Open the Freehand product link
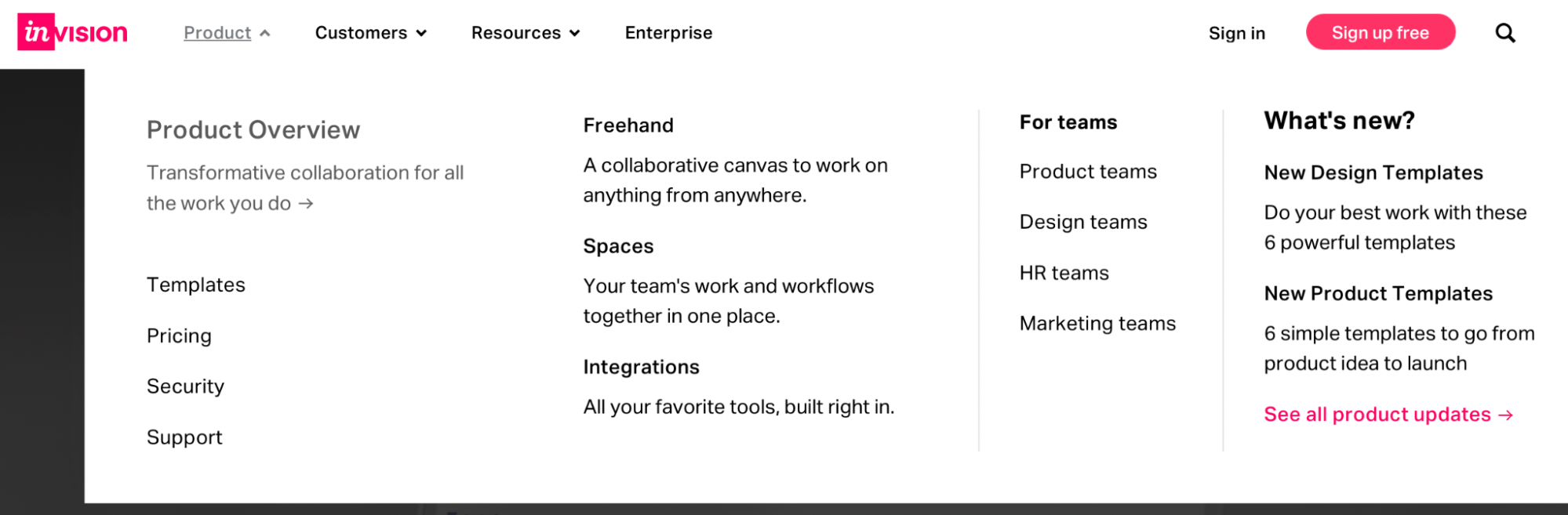The height and width of the screenshot is (515, 1568). pos(628,125)
